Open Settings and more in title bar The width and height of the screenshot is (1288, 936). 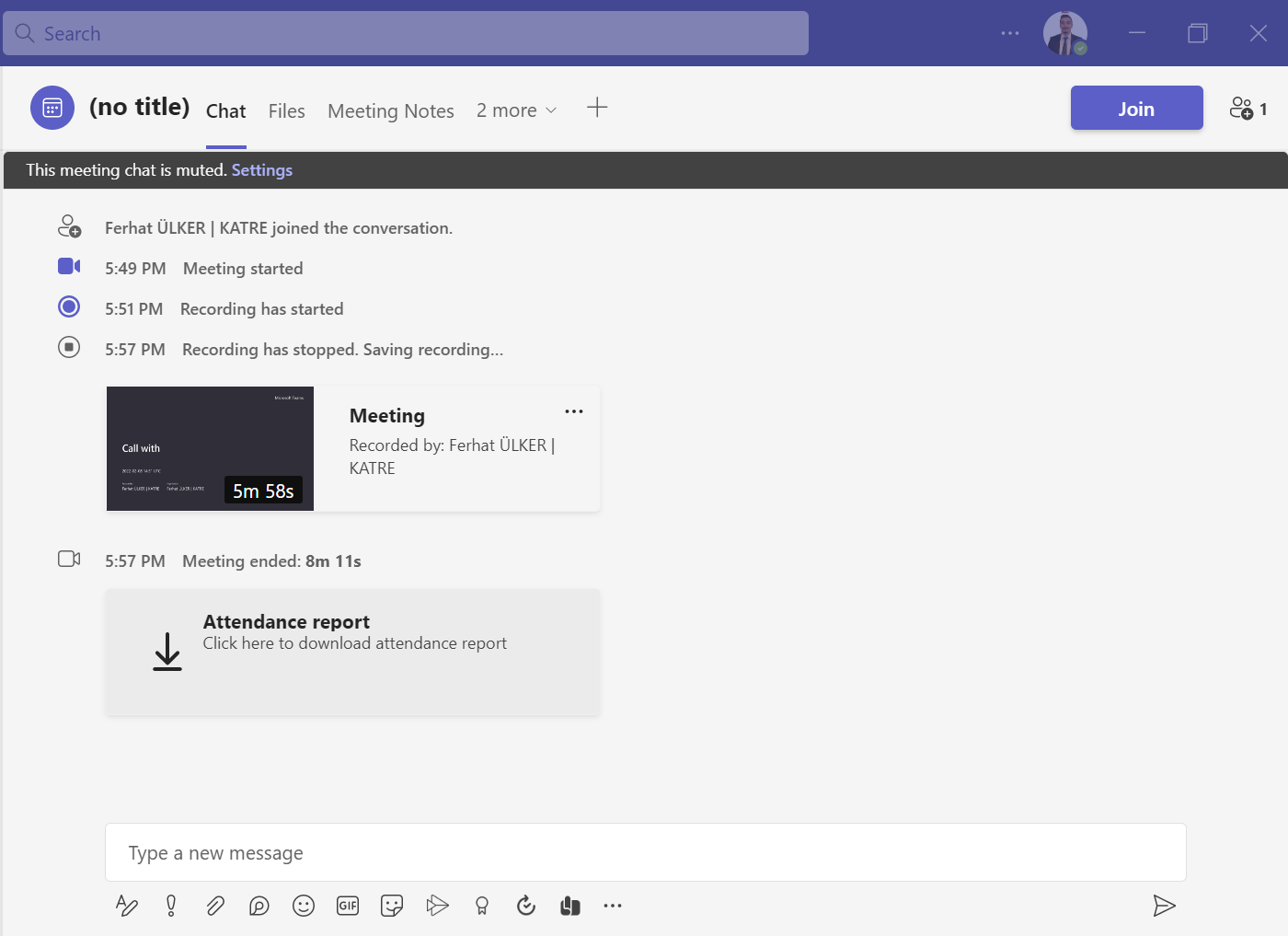click(1010, 33)
